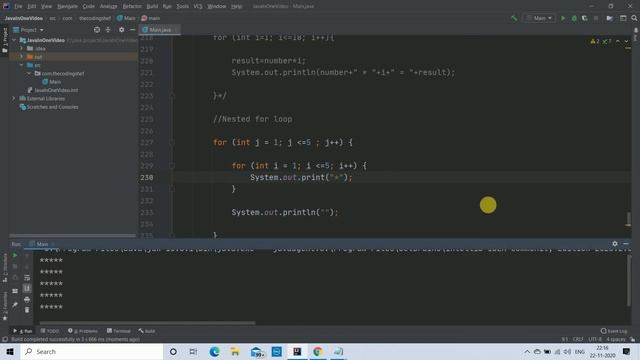Viewport: 640px width, 360px height.
Task: Open the Project view dropdown
Action: 29,30
